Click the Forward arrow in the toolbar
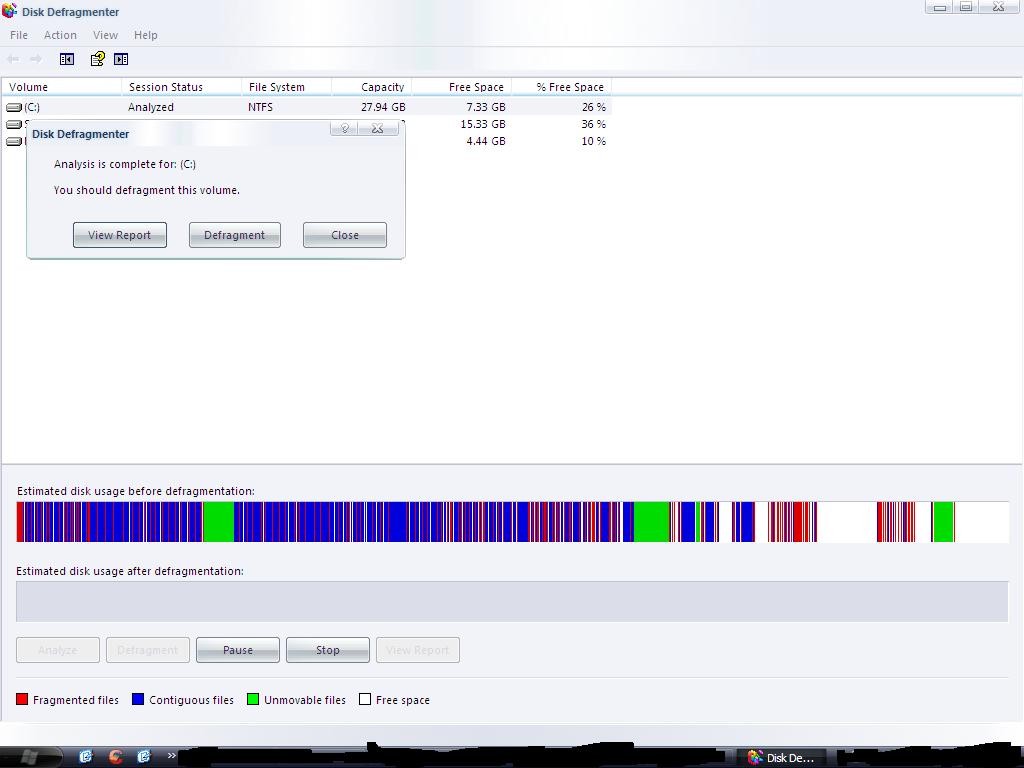This screenshot has height=768, width=1024. tap(37, 59)
